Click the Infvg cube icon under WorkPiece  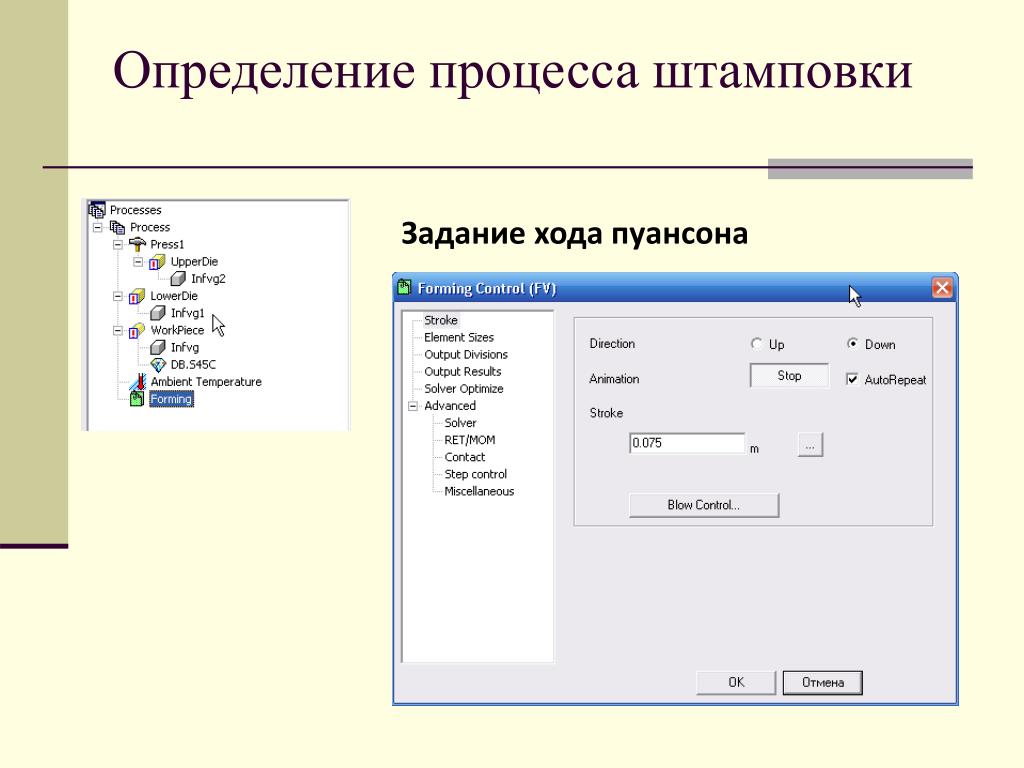coord(157,347)
